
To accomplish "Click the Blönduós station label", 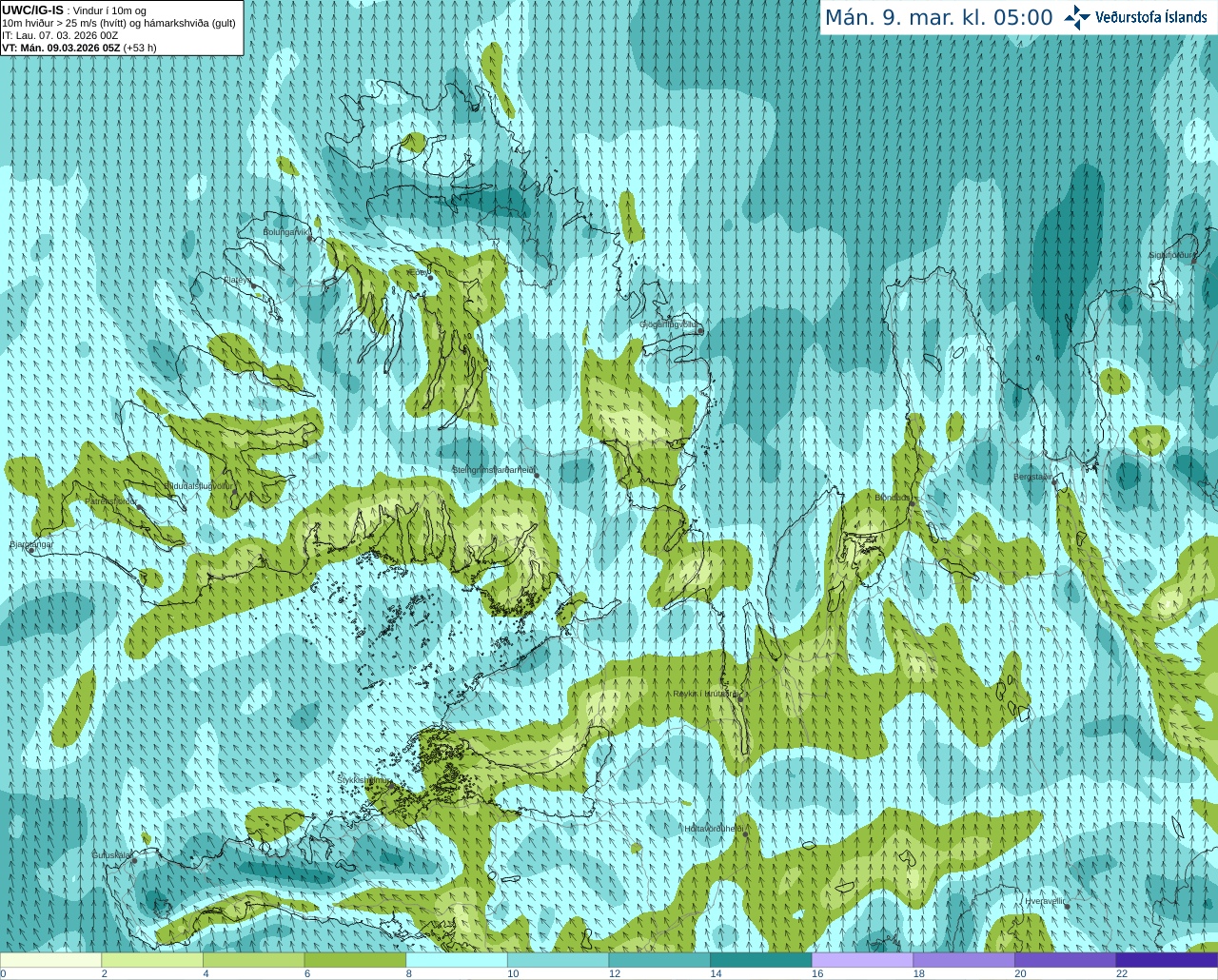I will click(x=893, y=498).
